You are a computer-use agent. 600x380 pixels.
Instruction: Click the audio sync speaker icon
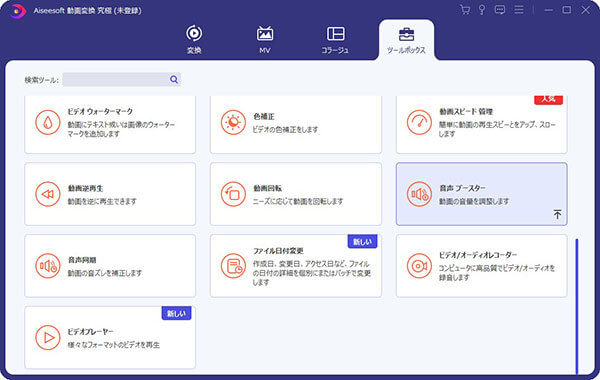pyautogui.click(x=48, y=266)
